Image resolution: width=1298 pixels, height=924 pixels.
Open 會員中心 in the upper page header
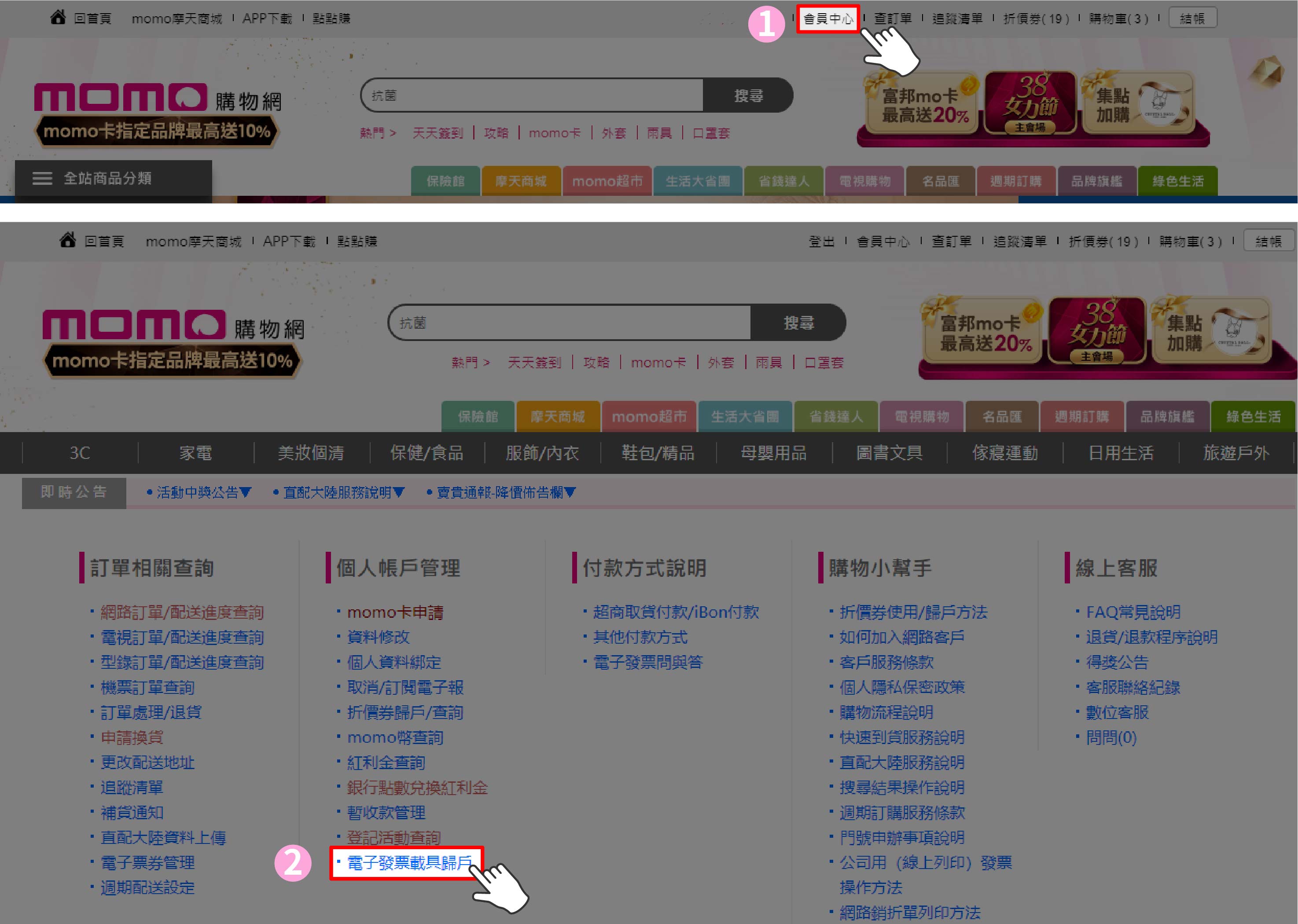coord(828,19)
